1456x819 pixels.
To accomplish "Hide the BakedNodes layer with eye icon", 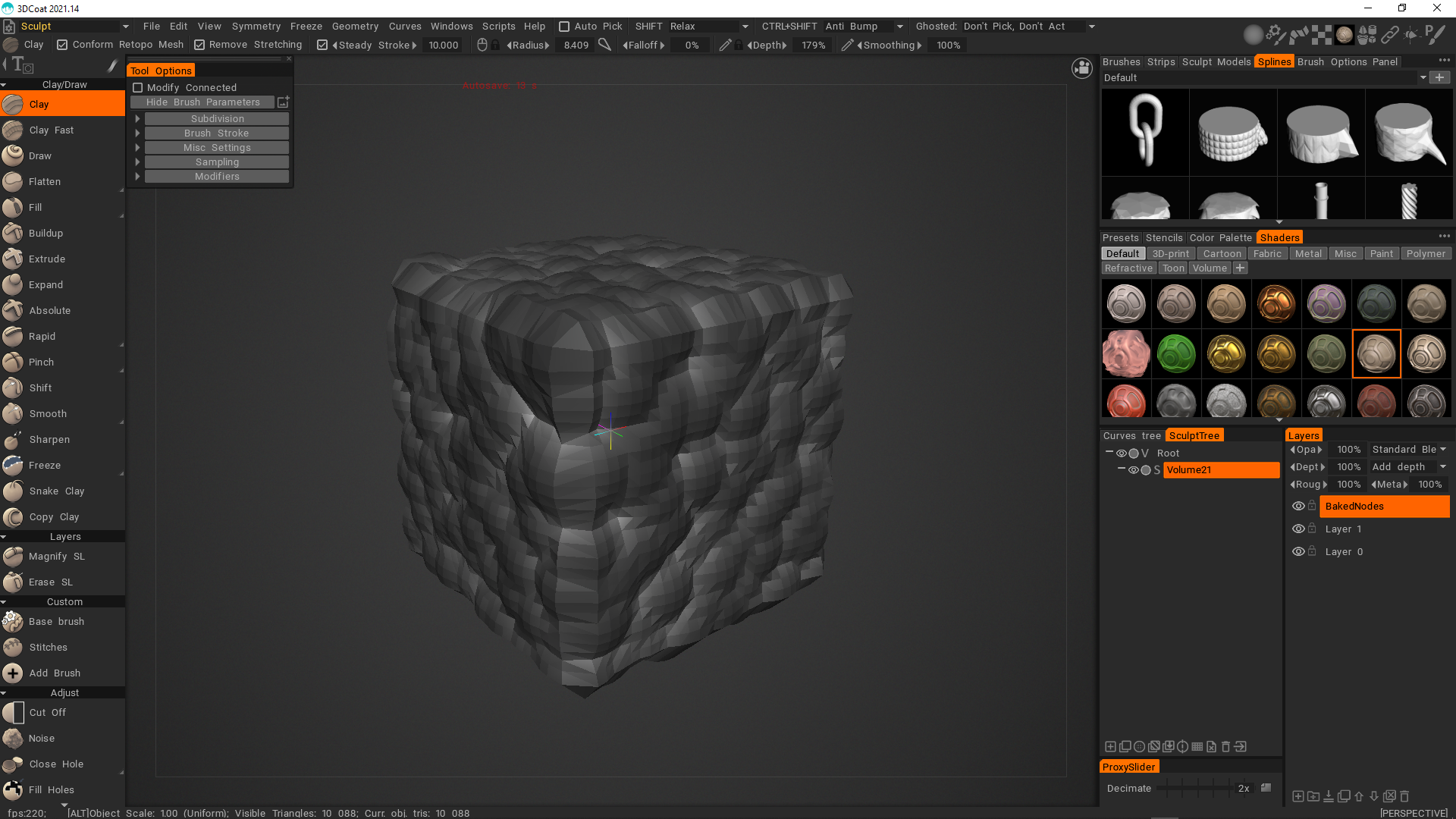I will click(x=1298, y=507).
